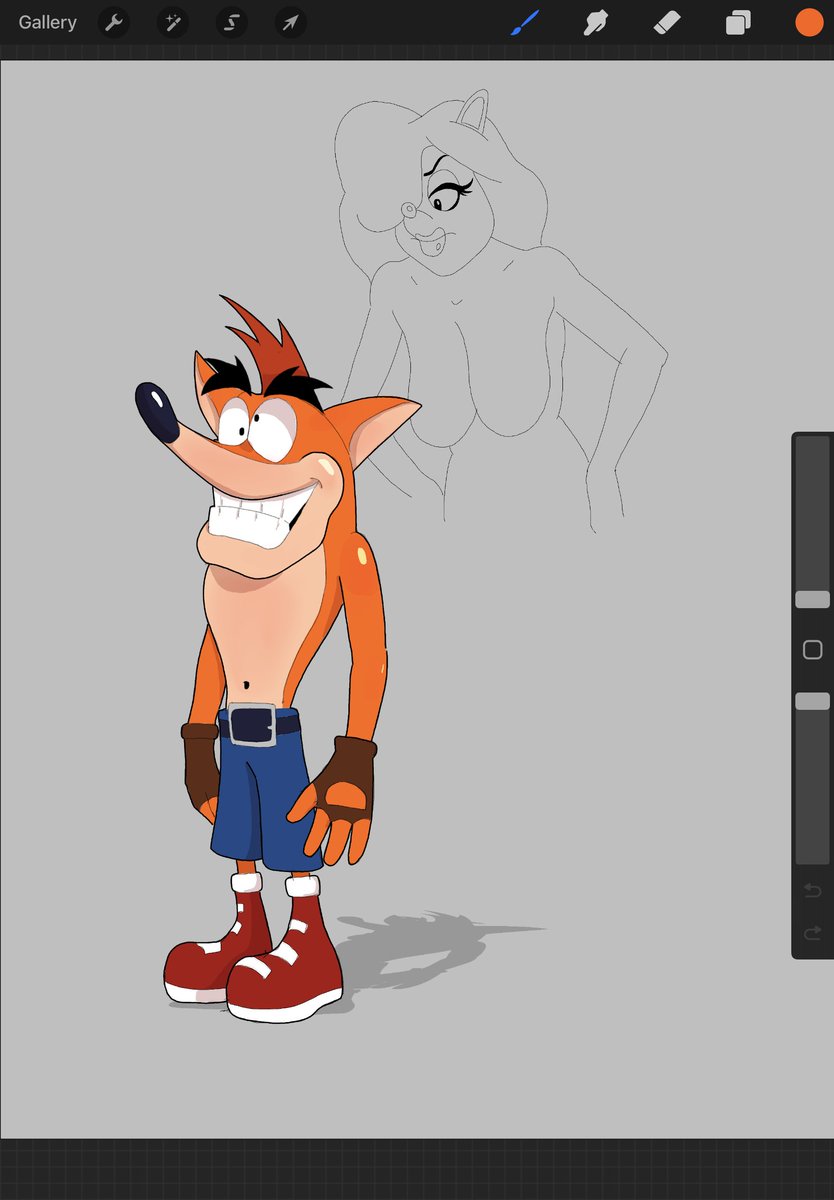Activate the Transform arrow tool
The height and width of the screenshot is (1200, 834).
coord(291,22)
